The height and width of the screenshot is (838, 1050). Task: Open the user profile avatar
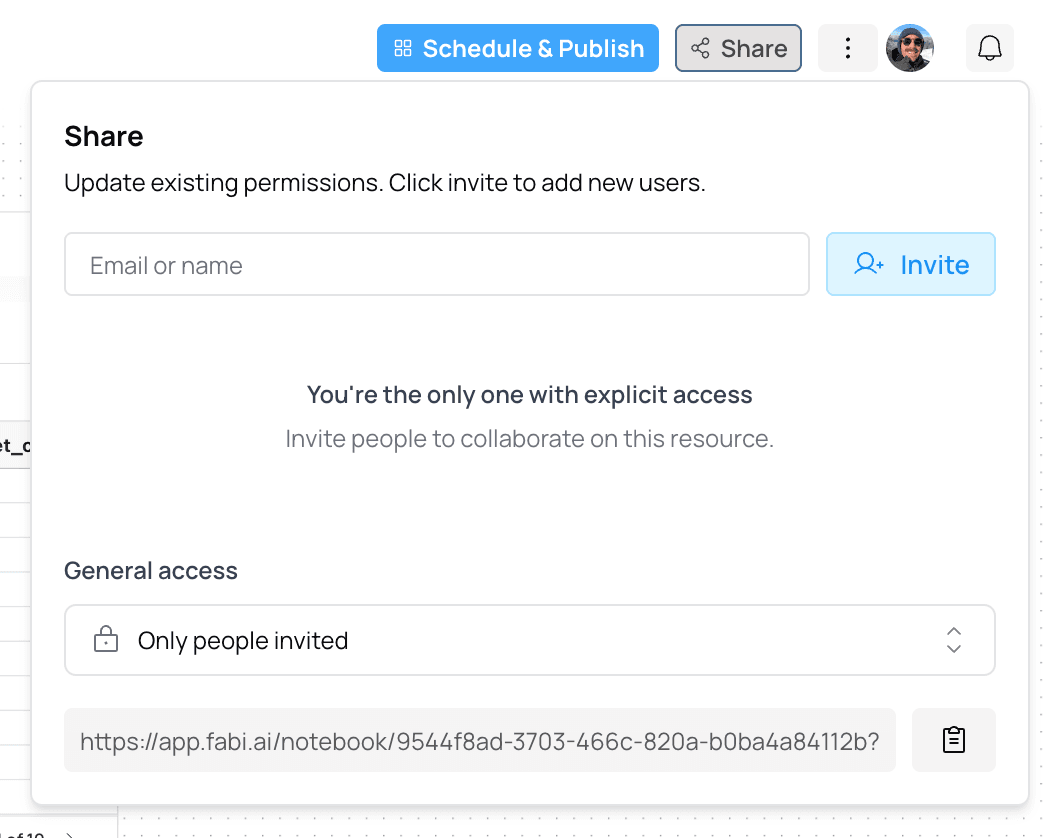(910, 48)
